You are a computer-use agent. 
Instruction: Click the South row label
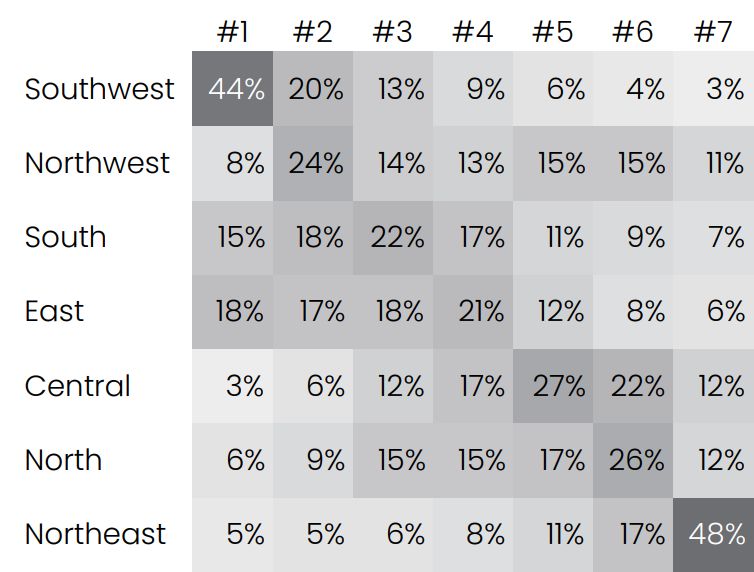tap(65, 237)
